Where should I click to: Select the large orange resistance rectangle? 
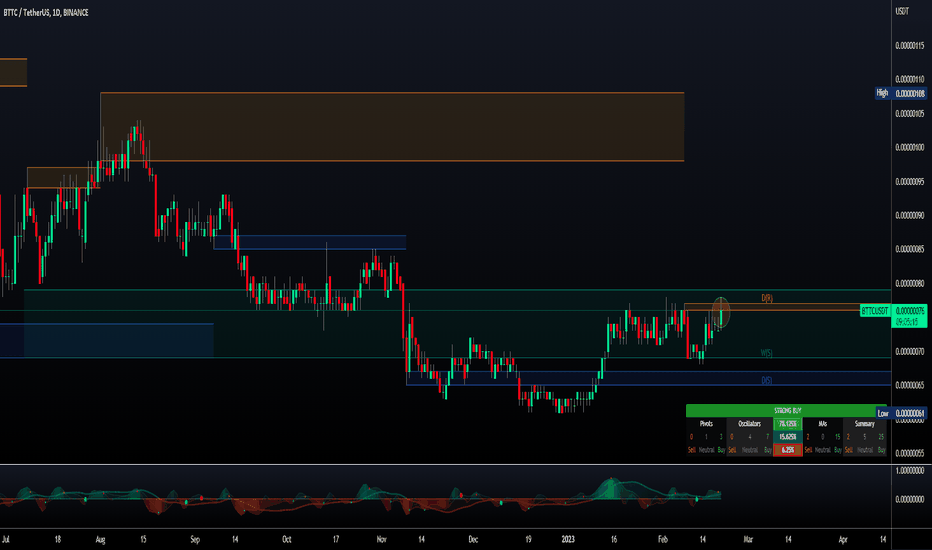tap(392, 127)
